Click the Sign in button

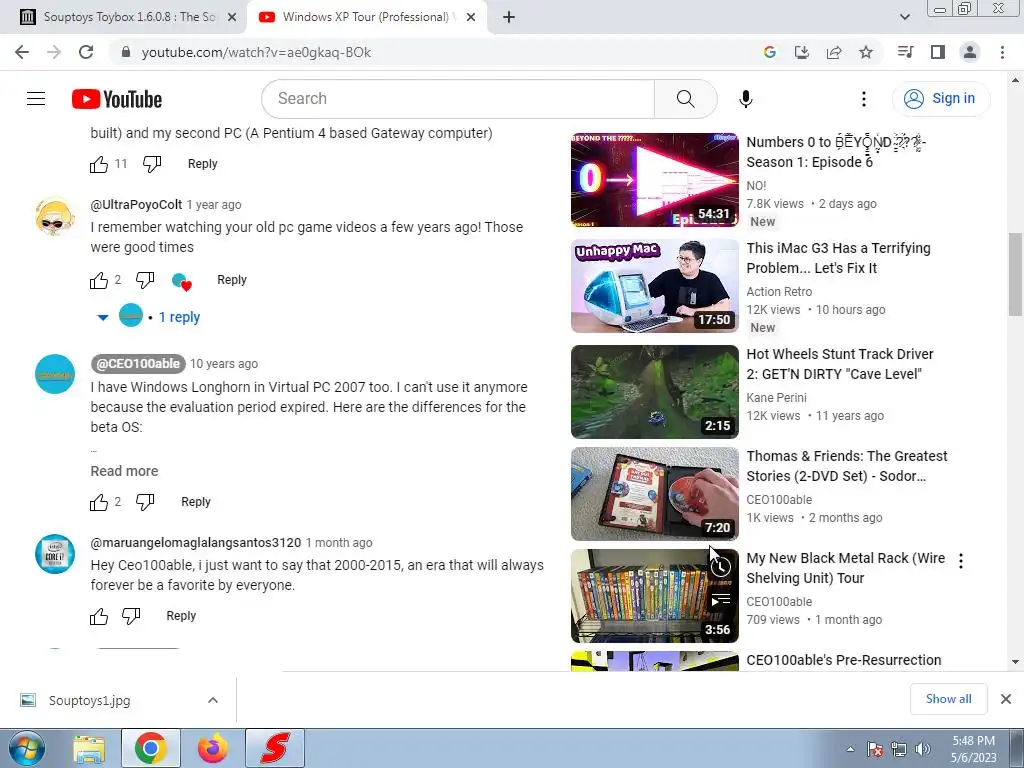pos(941,99)
